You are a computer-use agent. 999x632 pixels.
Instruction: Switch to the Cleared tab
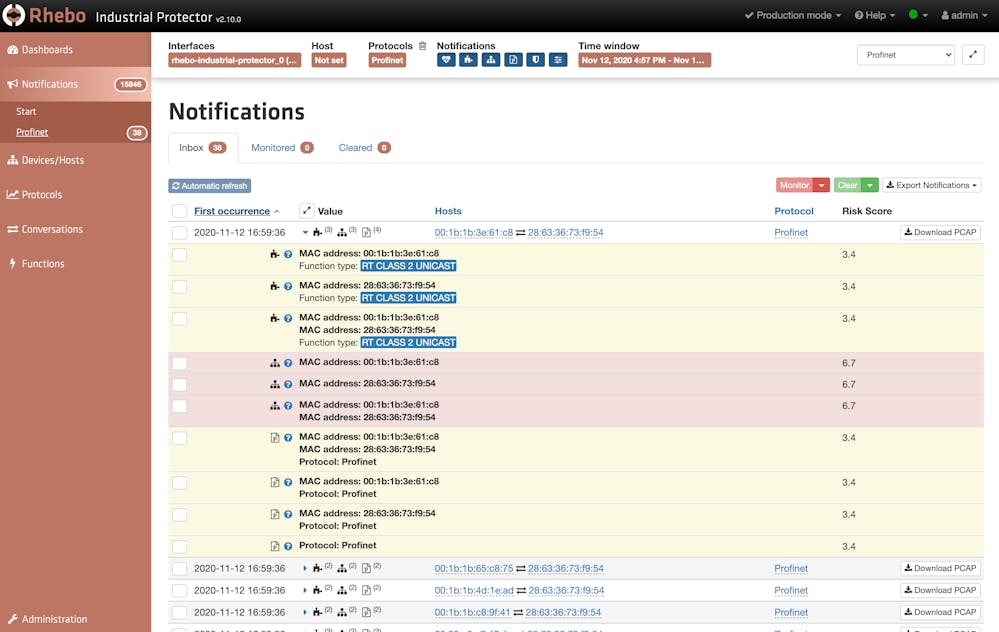click(364, 148)
